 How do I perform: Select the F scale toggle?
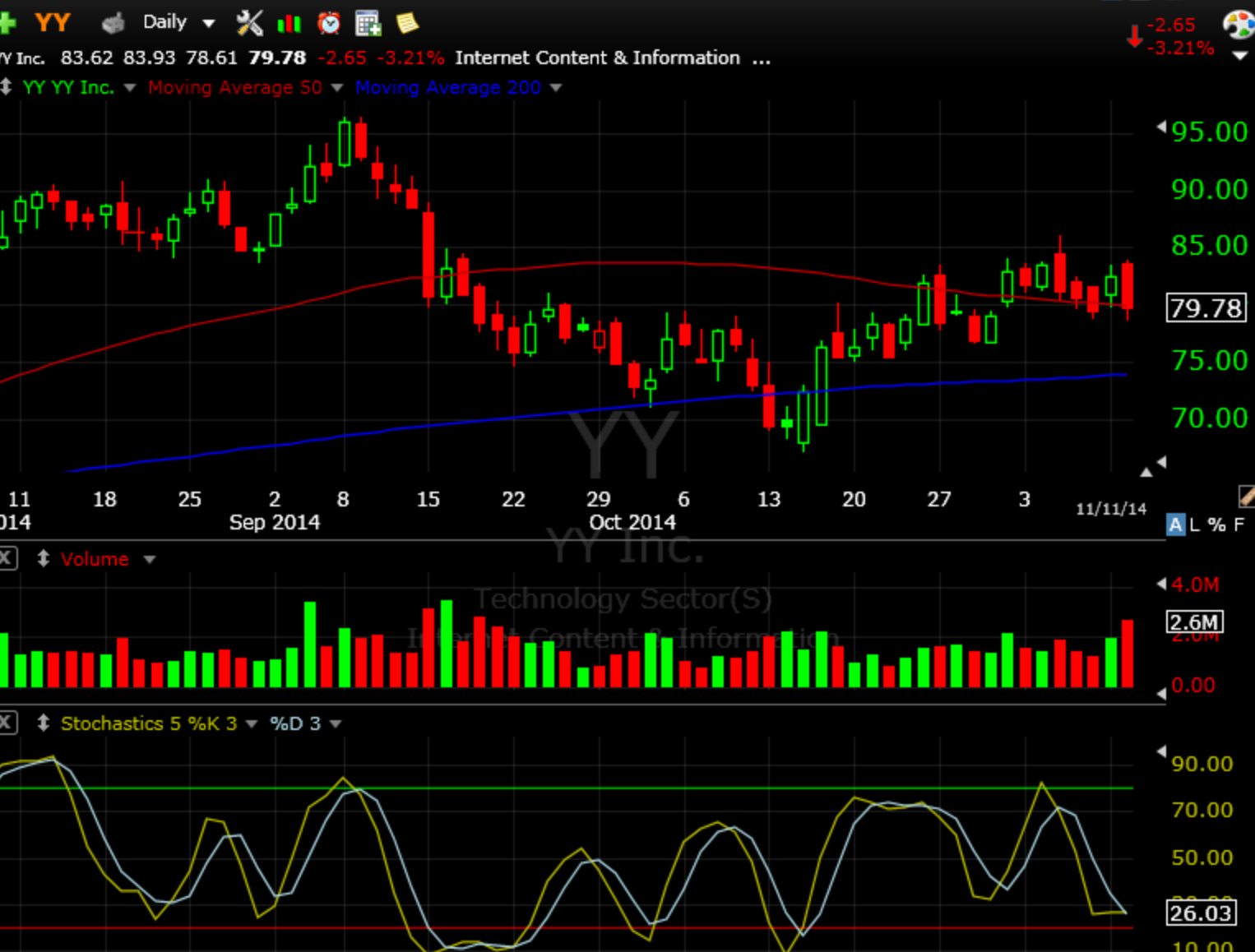click(x=1239, y=525)
